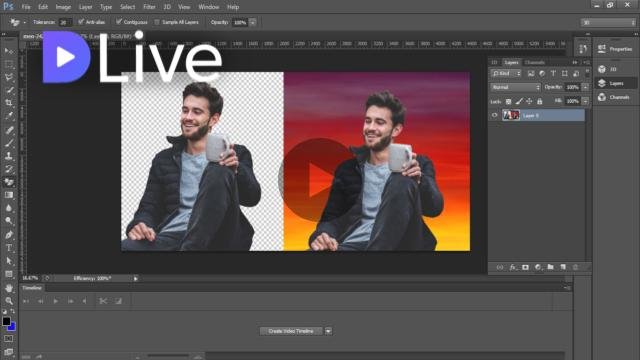Click create new group folder icon
The image size is (640, 360).
click(x=551, y=267)
